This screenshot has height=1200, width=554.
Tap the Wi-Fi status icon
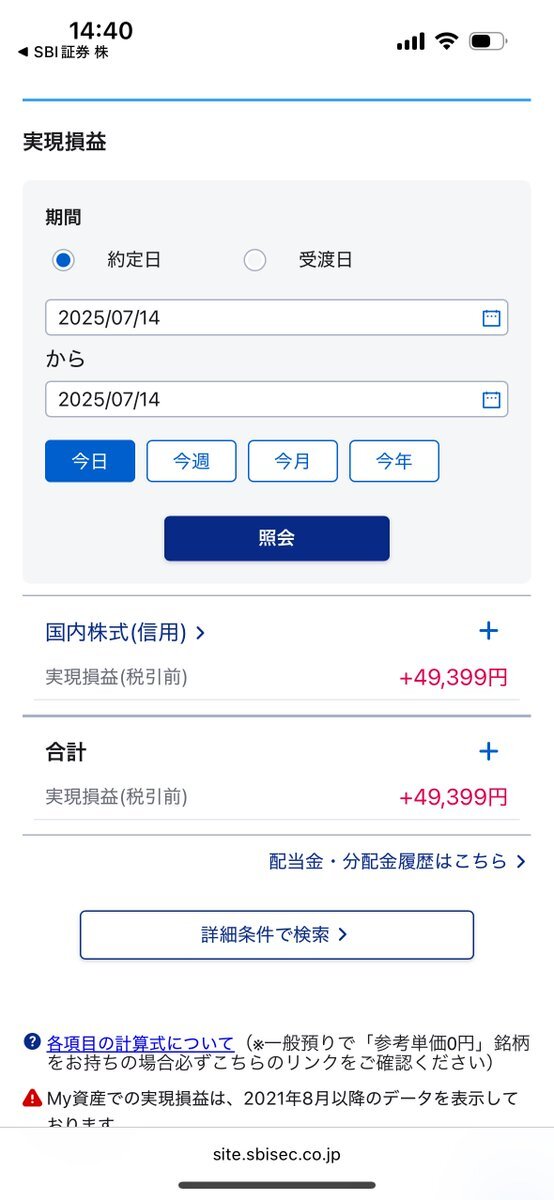(x=447, y=41)
